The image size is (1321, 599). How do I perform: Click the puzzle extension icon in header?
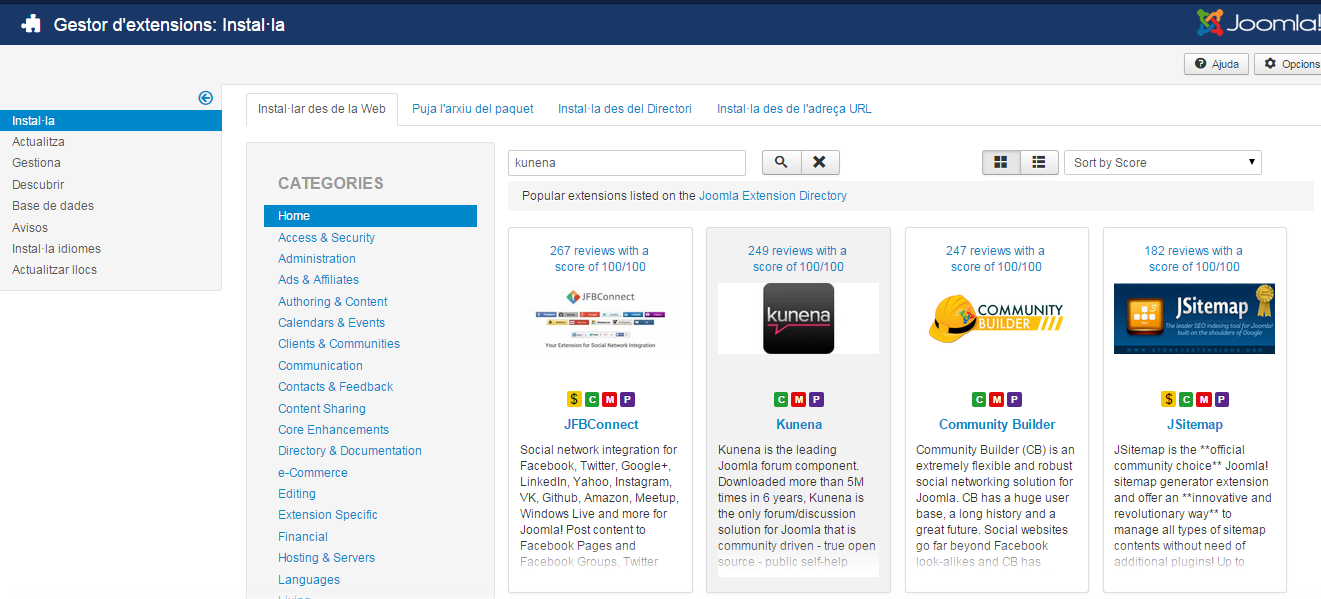tap(31, 24)
